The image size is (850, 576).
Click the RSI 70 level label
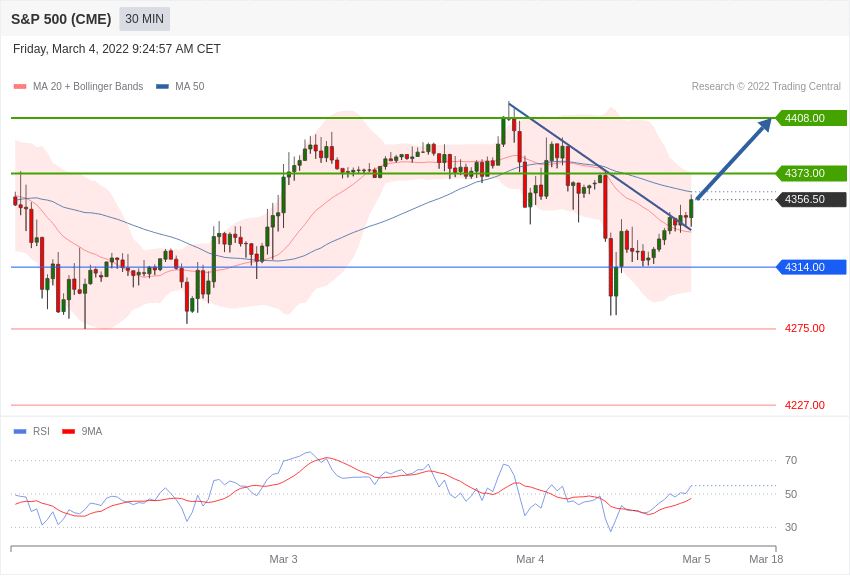click(x=791, y=460)
